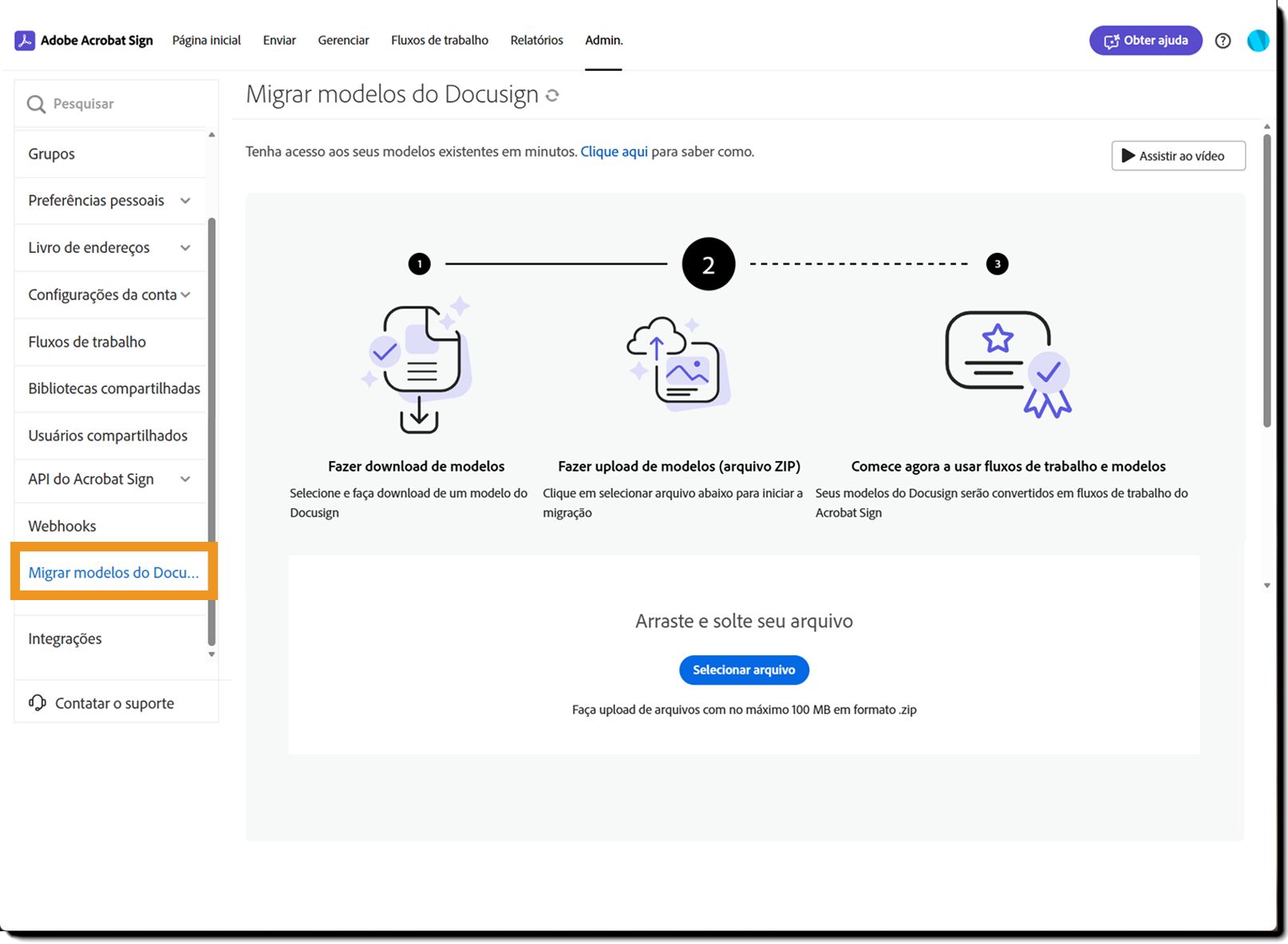Click the Adobe Acrobat Sign logo
The width and height of the screenshot is (1288, 944).
pyautogui.click(x=25, y=40)
